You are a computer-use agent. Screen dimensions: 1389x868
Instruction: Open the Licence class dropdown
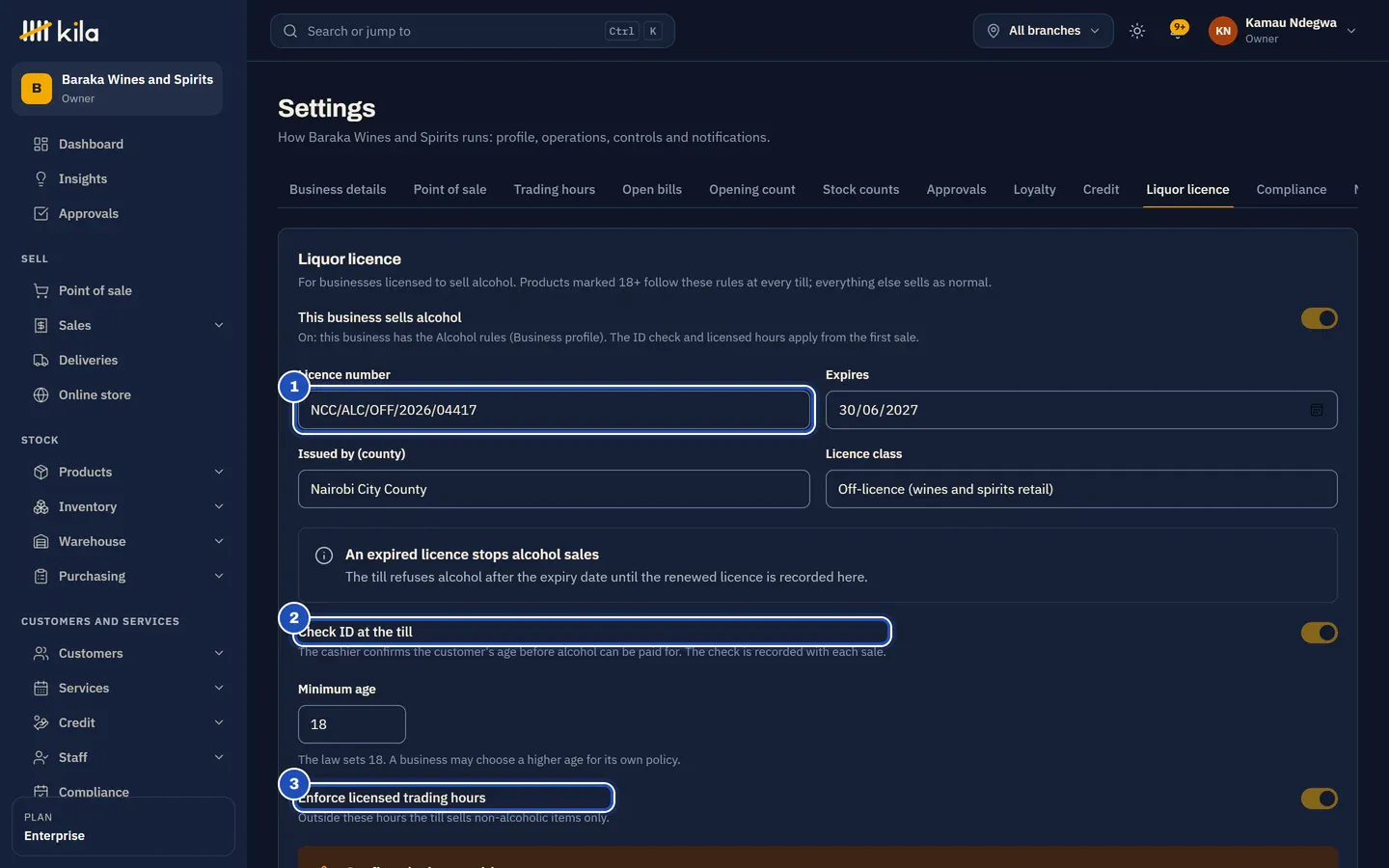1081,489
